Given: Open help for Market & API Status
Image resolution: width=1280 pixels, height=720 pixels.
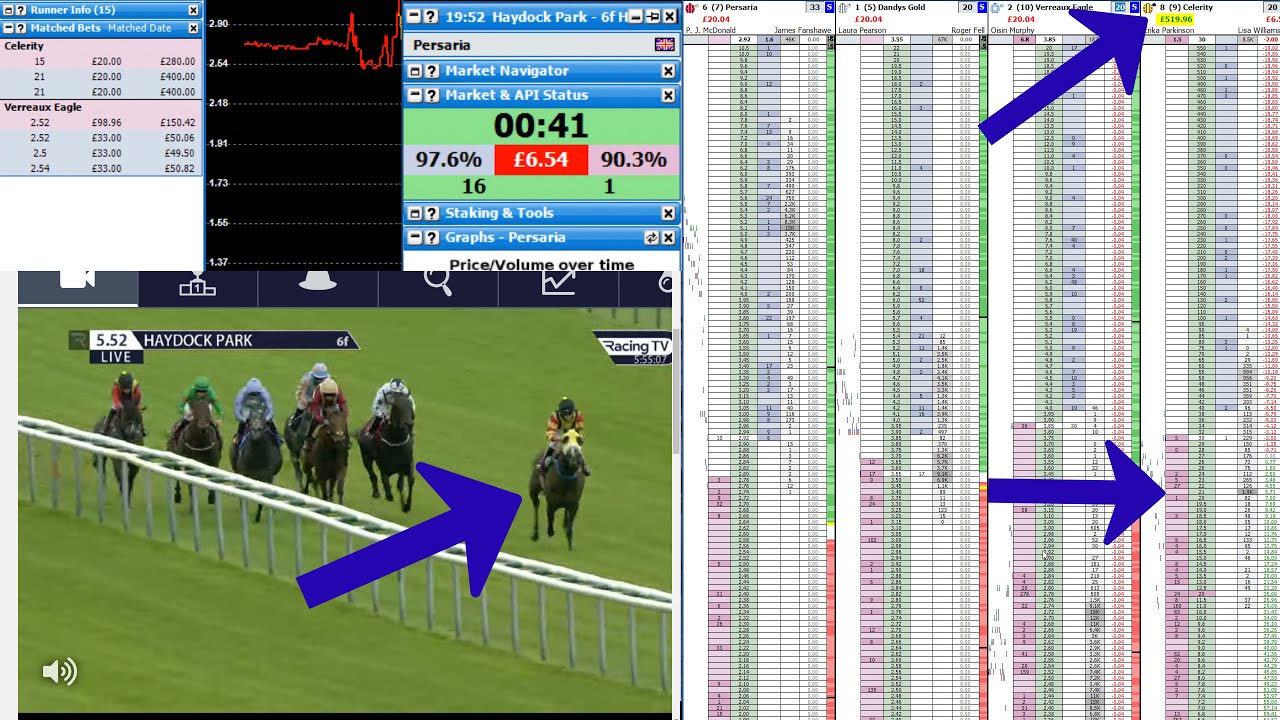Looking at the screenshot, I should 432,96.
